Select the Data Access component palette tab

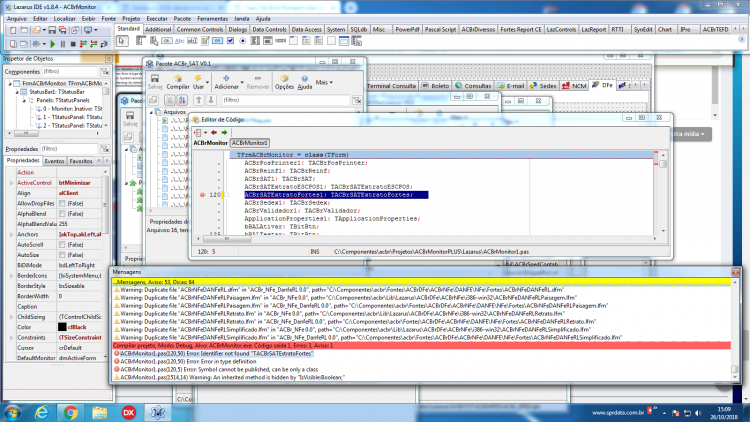coord(306,30)
